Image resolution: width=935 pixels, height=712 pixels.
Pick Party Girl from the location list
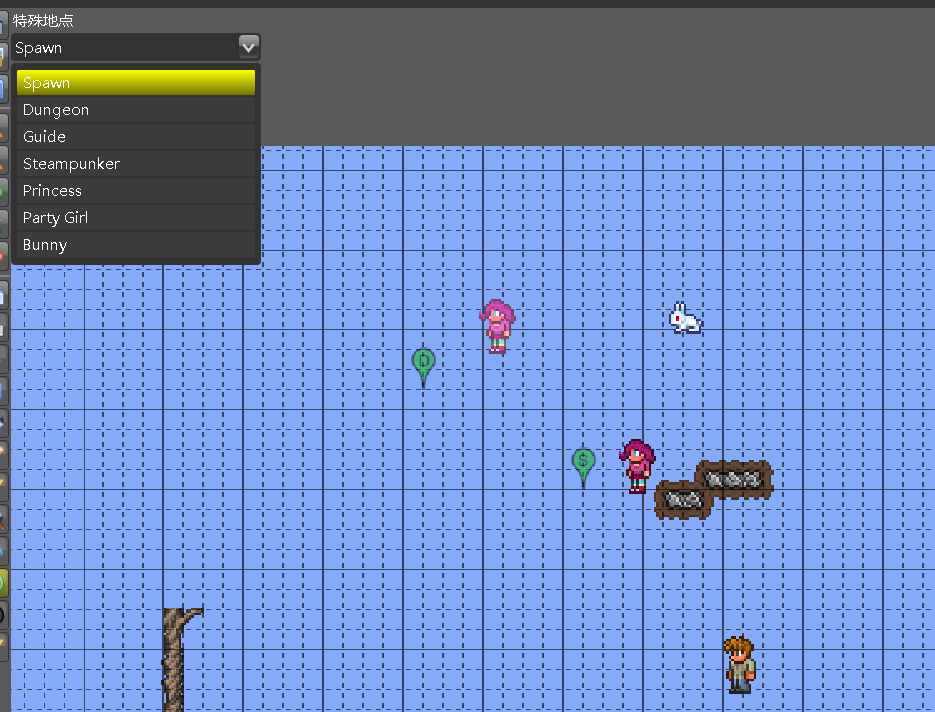tap(135, 218)
